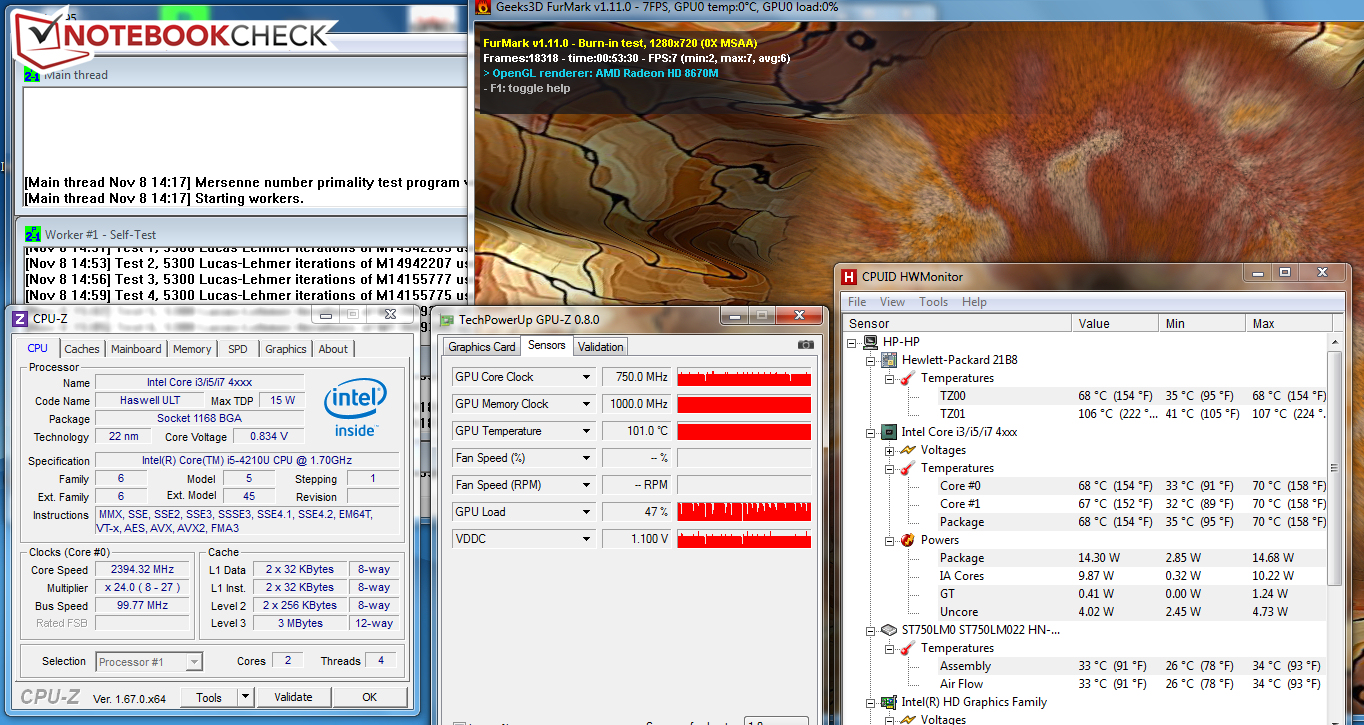The width and height of the screenshot is (1364, 725).
Task: Open the VDDC sensor dropdown
Action: coord(587,539)
